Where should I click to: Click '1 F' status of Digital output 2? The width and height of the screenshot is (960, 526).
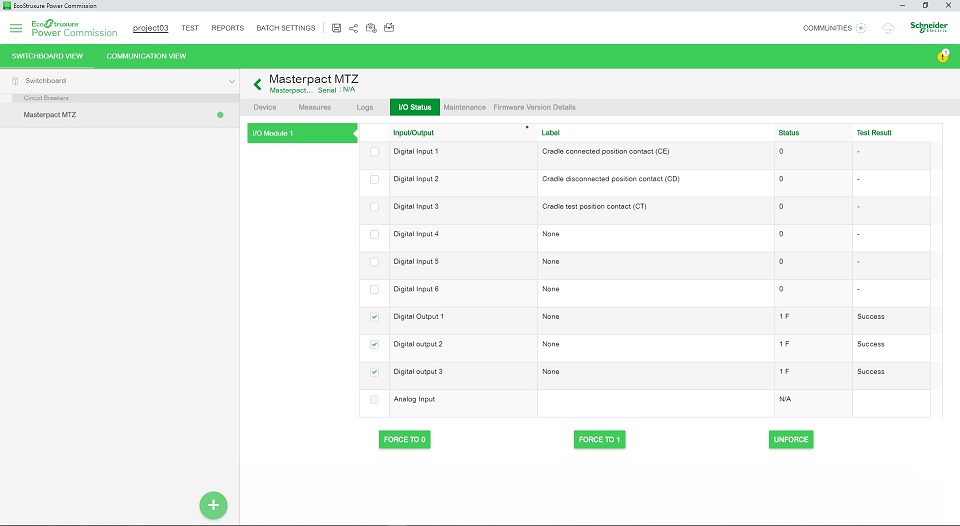pyautogui.click(x=784, y=344)
